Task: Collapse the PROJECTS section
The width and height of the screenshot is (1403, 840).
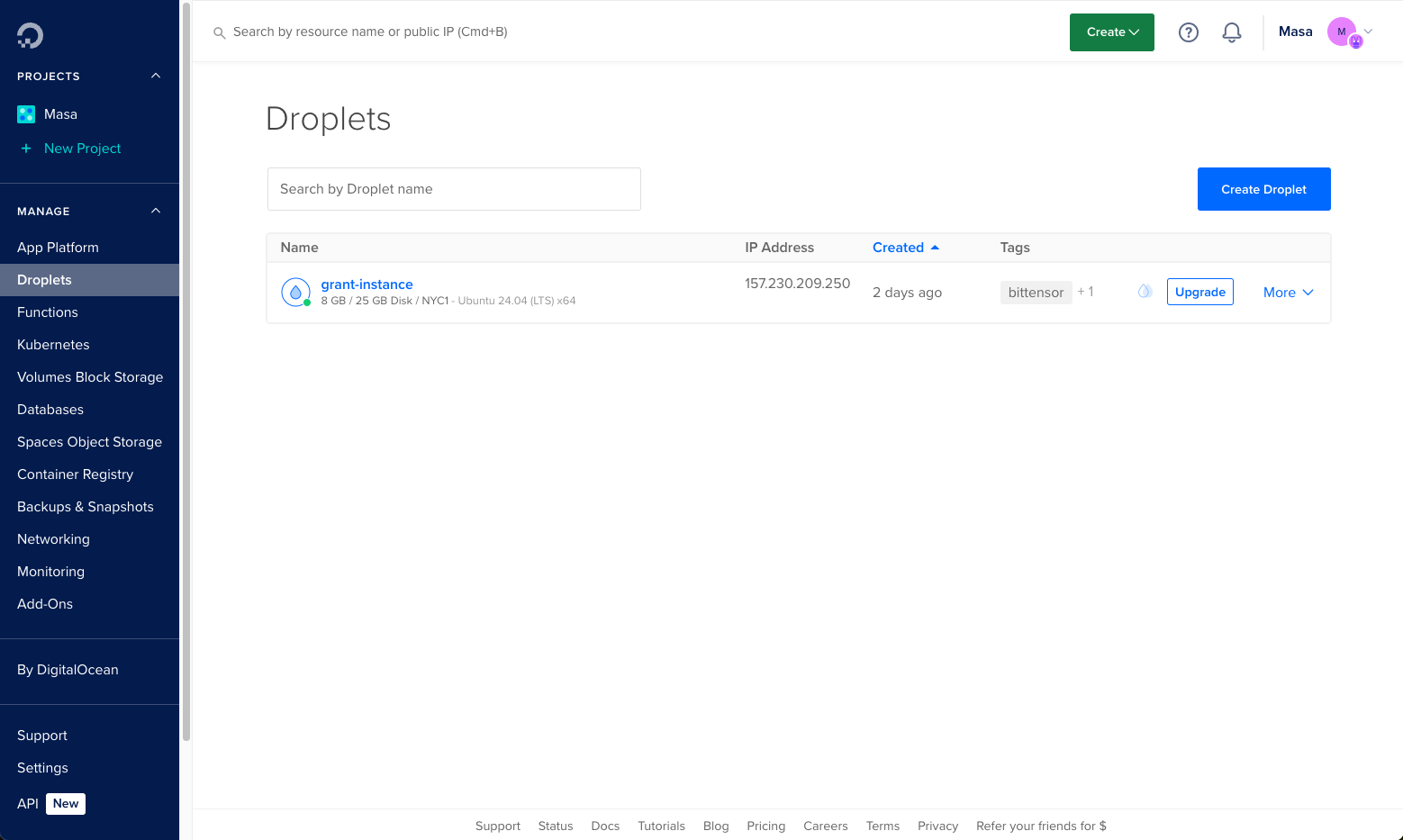Action: (x=156, y=76)
